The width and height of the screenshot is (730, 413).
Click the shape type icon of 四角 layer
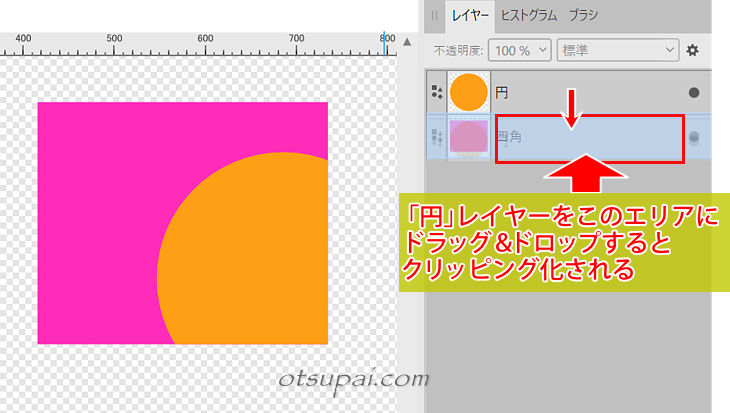(436, 138)
